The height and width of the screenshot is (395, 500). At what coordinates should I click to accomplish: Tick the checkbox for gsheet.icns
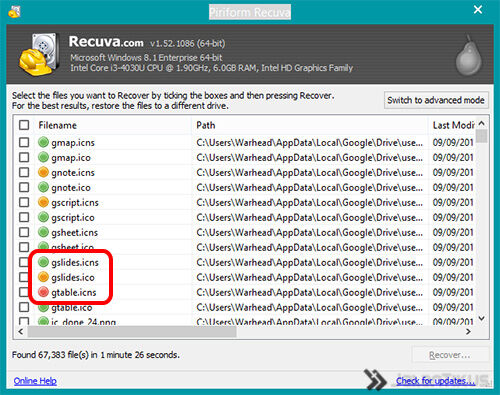coord(24,232)
